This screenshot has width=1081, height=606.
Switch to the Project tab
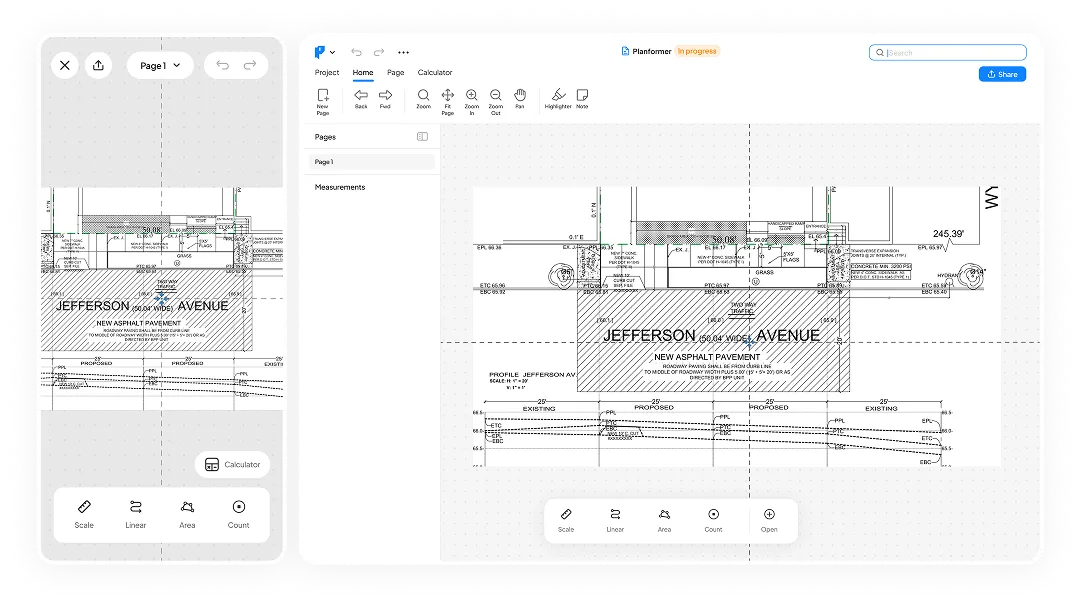[327, 73]
